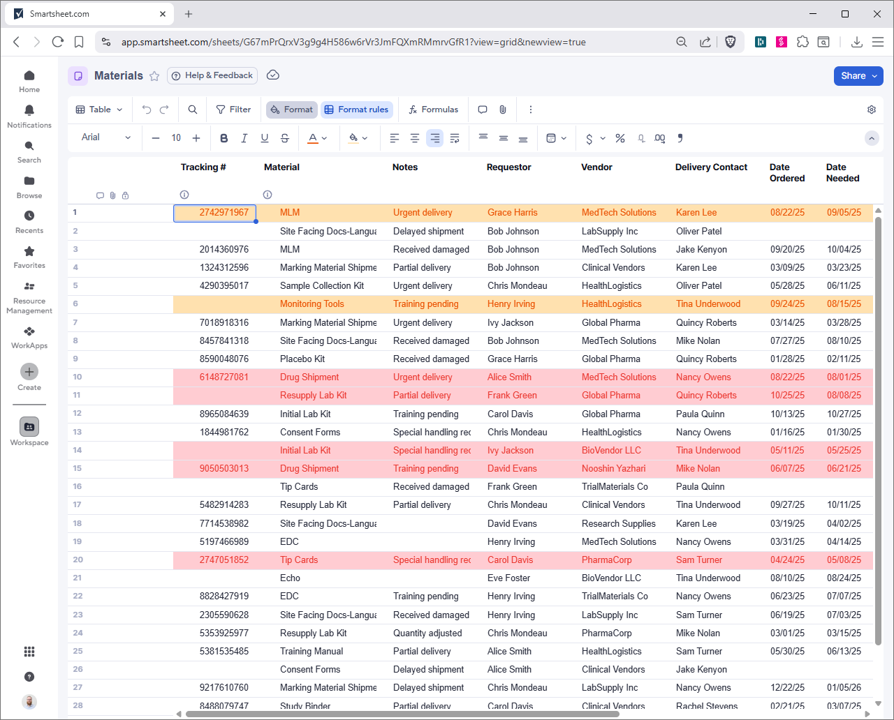Toggle strikethrough text formatting
This screenshot has height=720, width=894.
point(284,138)
